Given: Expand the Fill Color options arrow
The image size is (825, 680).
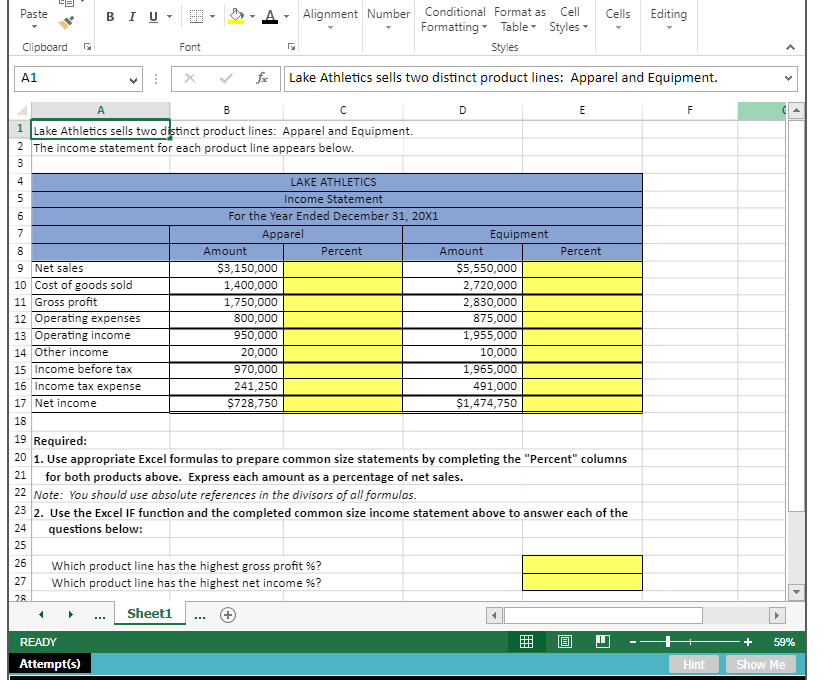Looking at the screenshot, I should tap(253, 17).
